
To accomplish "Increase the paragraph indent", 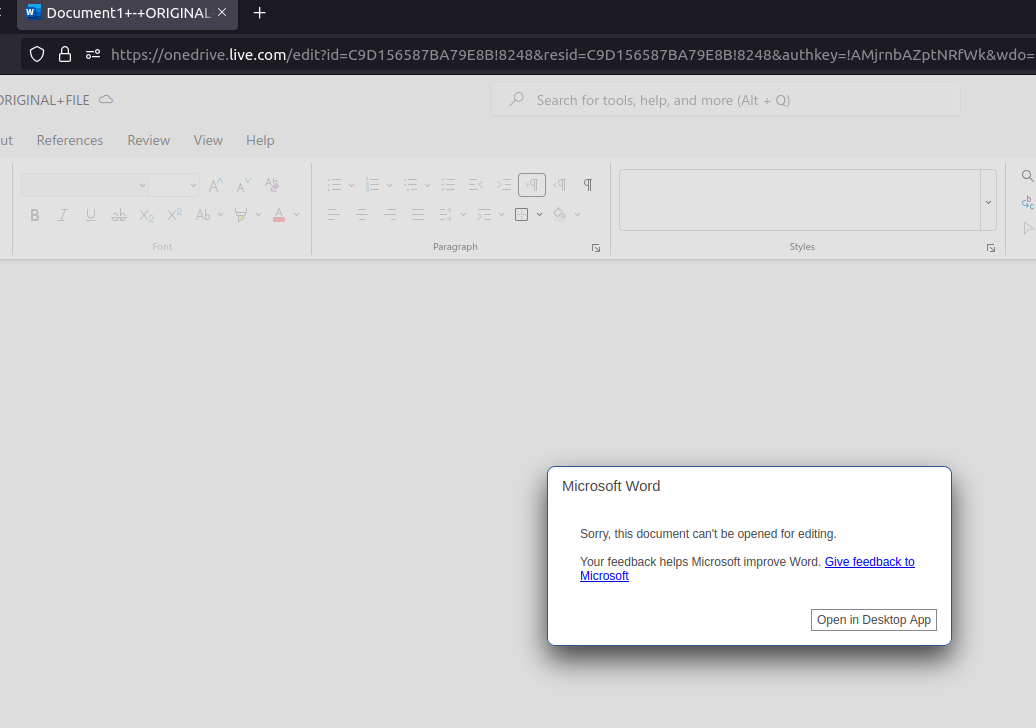I will coord(503,185).
